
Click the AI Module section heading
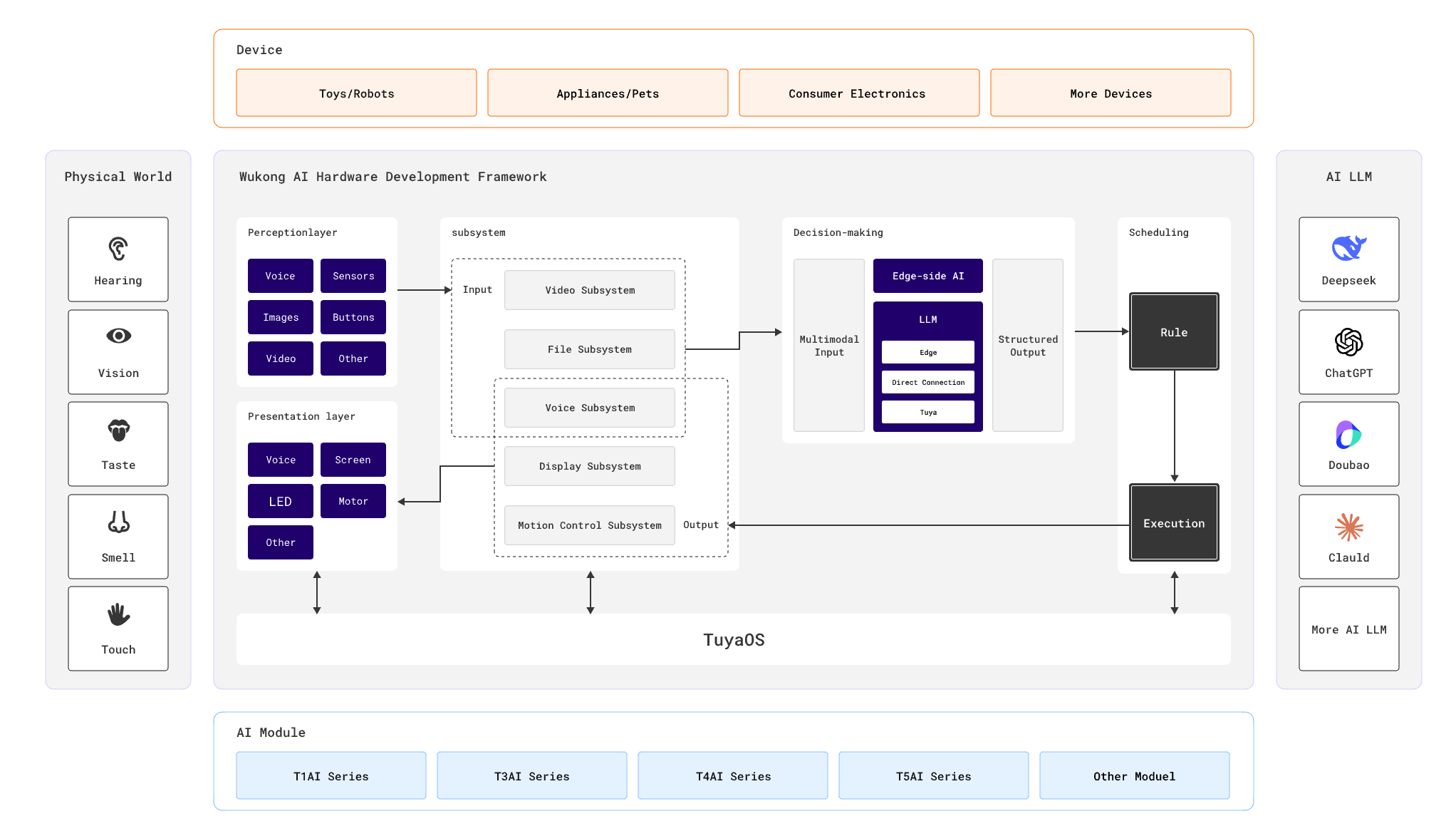(x=271, y=732)
